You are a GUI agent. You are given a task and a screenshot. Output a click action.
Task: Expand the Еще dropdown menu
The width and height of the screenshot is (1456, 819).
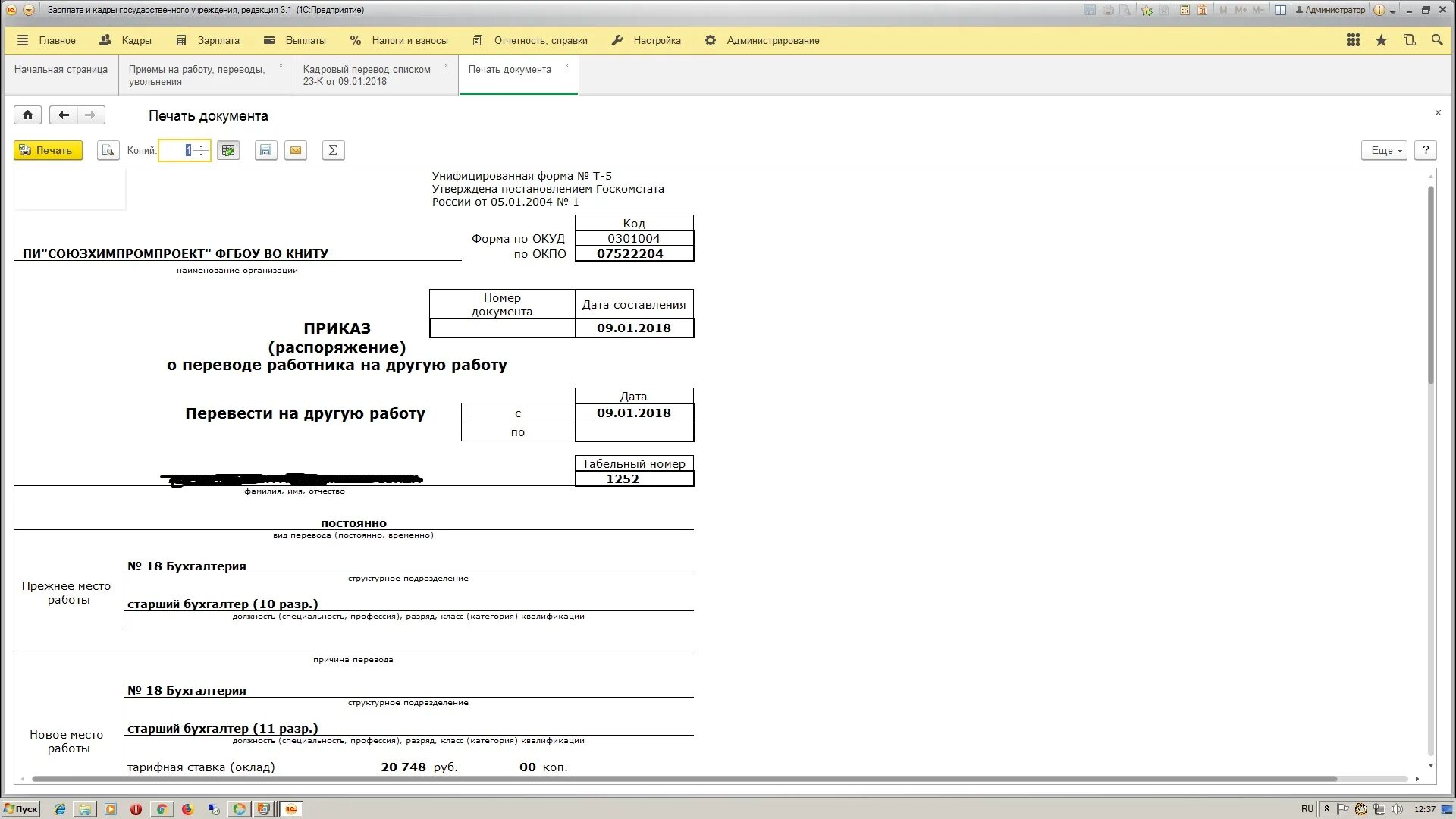click(1384, 150)
